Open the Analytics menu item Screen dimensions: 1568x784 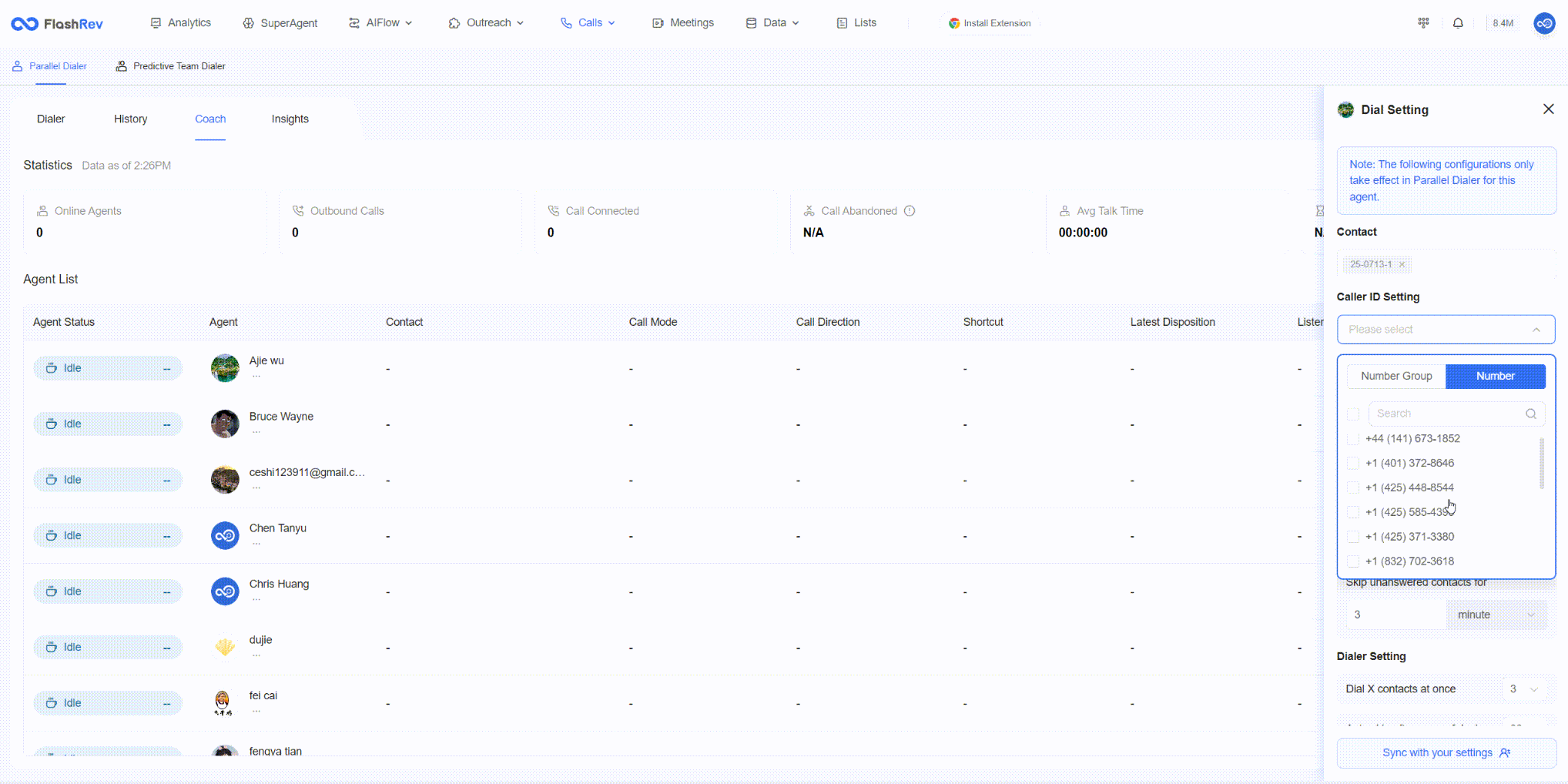[x=181, y=23]
